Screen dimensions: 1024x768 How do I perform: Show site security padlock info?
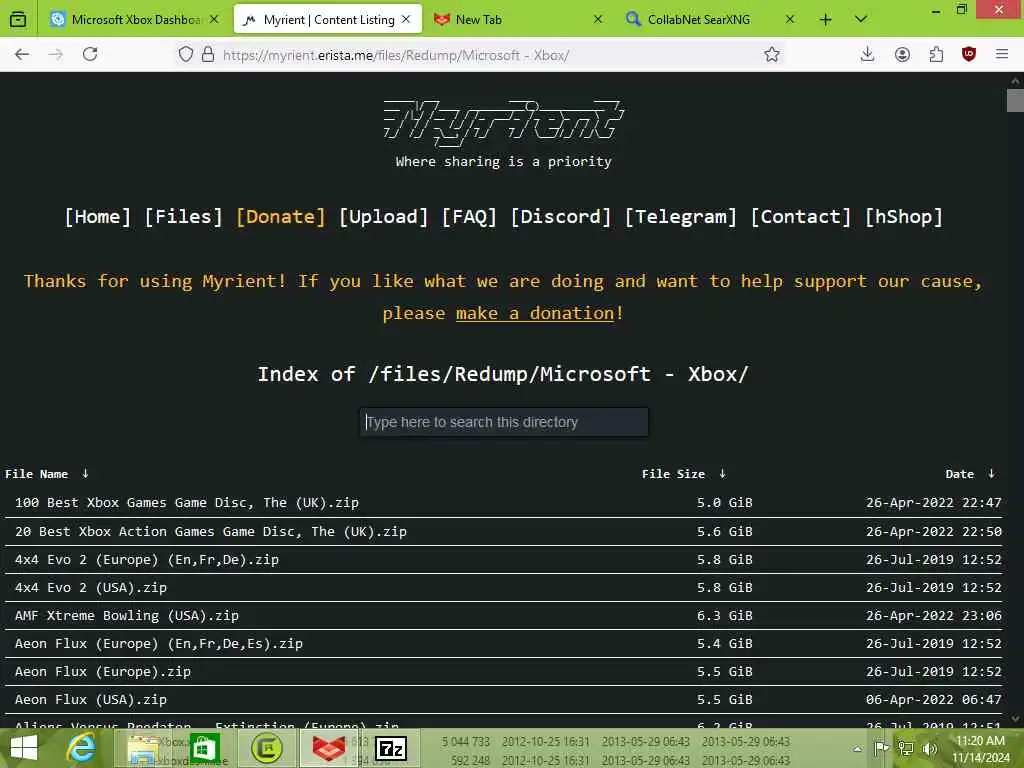tap(208, 55)
